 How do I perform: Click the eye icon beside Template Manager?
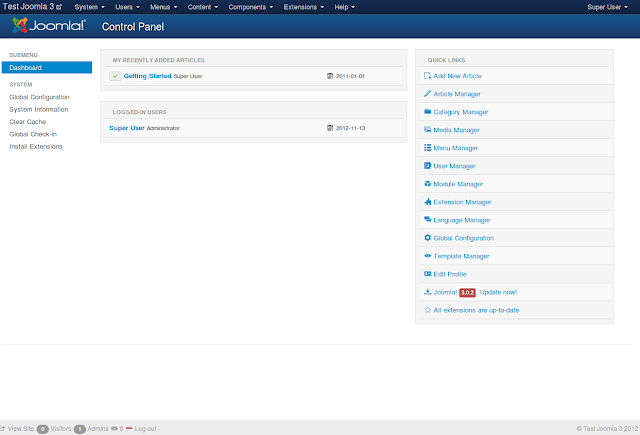(427, 256)
